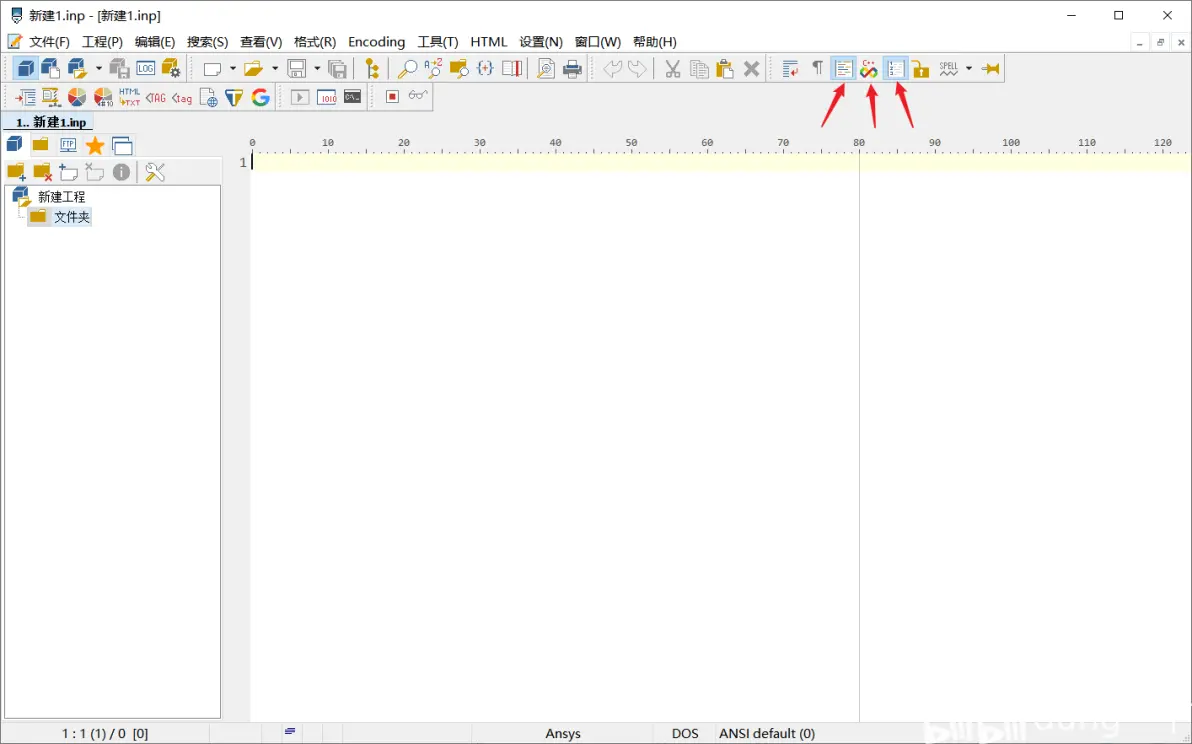The height and width of the screenshot is (744, 1192).
Task: Switch to the Favorites star tab
Action: pyautogui.click(x=95, y=145)
